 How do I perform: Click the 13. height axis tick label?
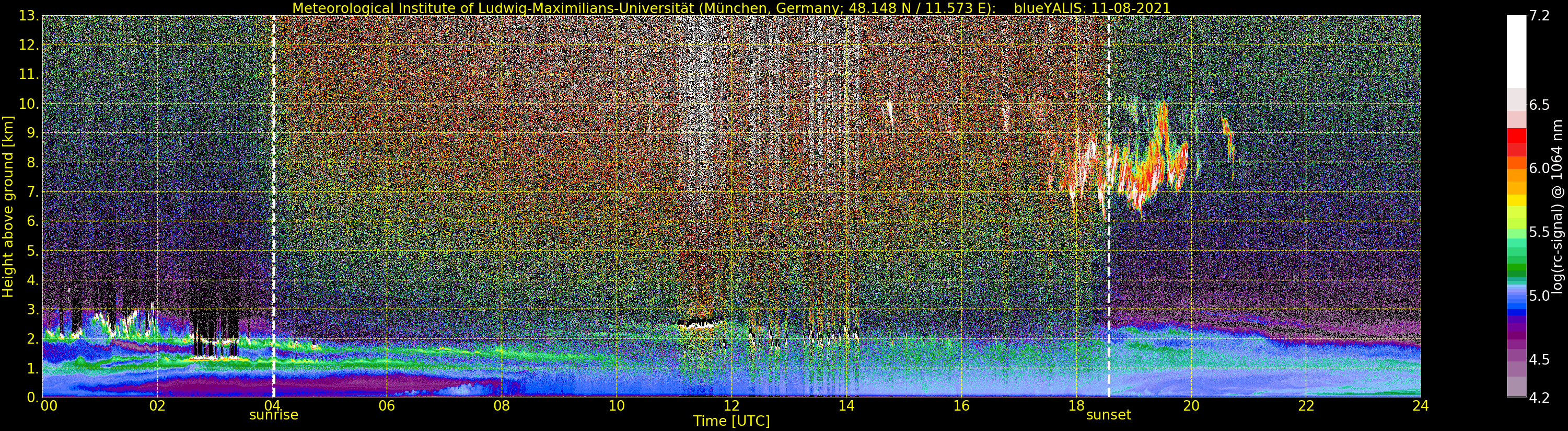click(29, 16)
